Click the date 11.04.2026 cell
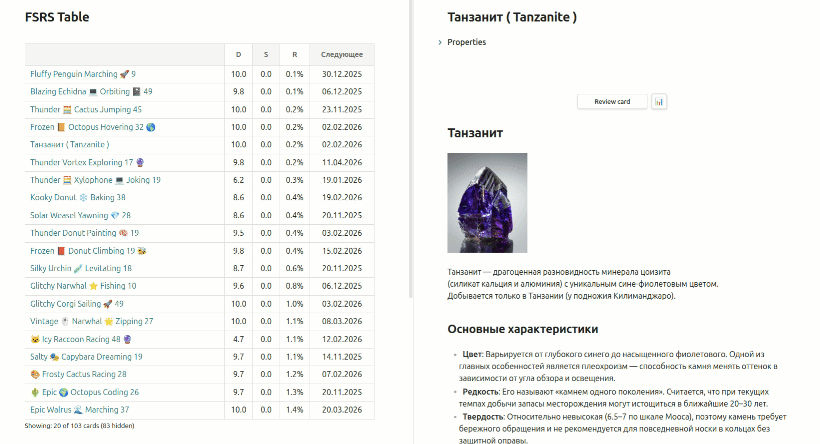The width and height of the screenshot is (820, 444). click(342, 162)
